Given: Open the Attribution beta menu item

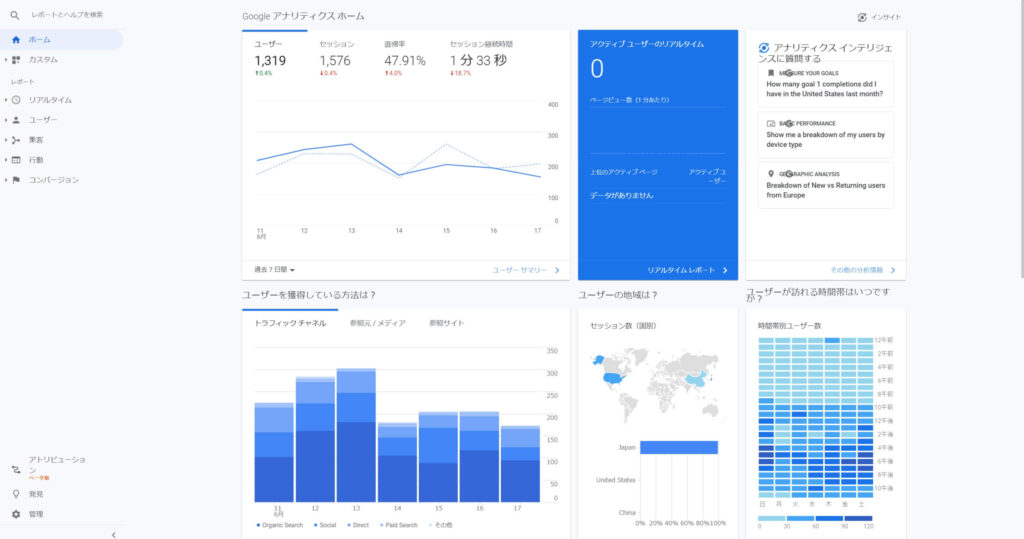Looking at the screenshot, I should pos(57,468).
